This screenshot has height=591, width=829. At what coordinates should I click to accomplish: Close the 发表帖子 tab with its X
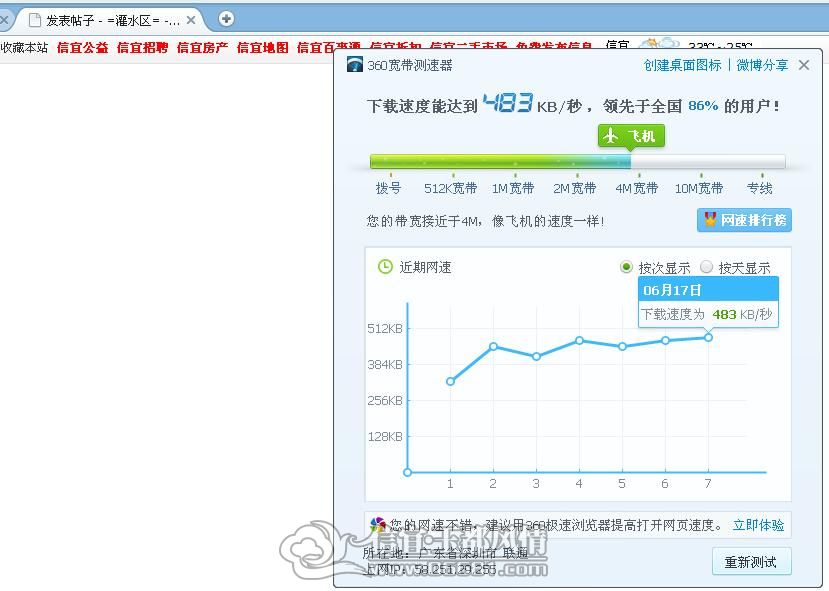coord(191,20)
